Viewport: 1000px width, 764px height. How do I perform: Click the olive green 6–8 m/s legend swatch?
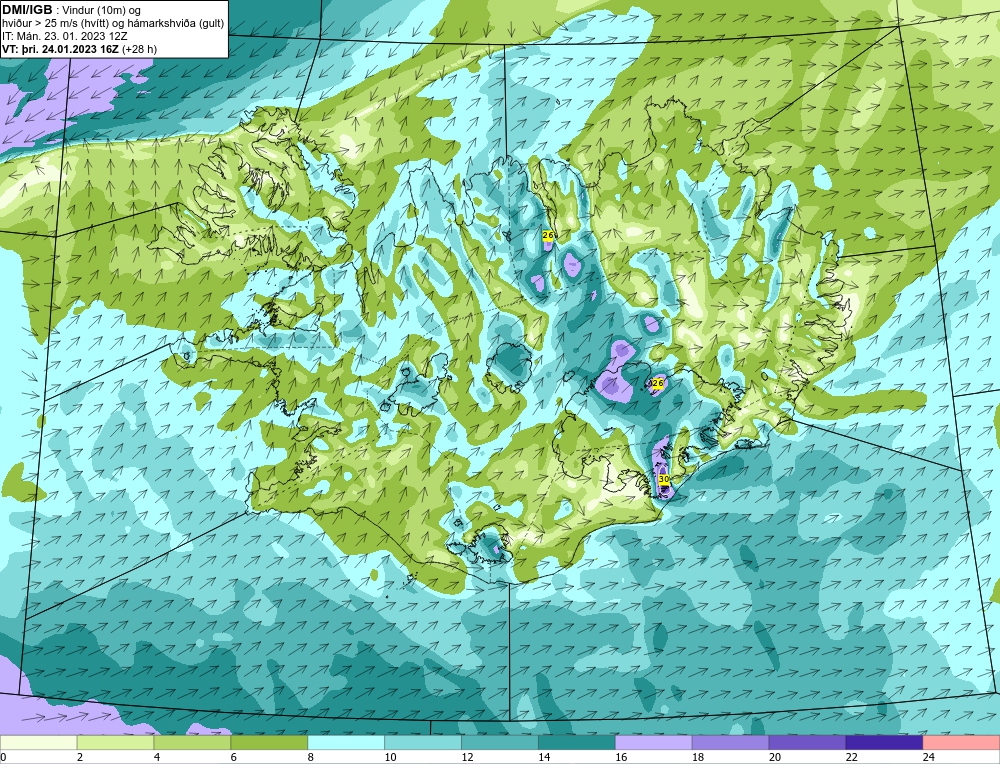point(269,743)
